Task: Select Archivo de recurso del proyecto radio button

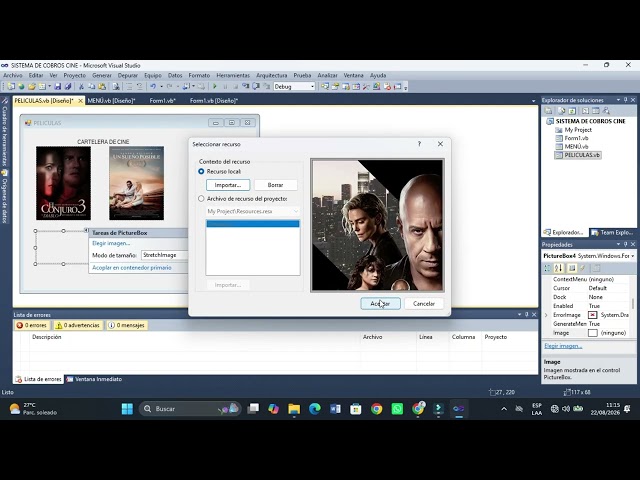Action: pyautogui.click(x=201, y=199)
